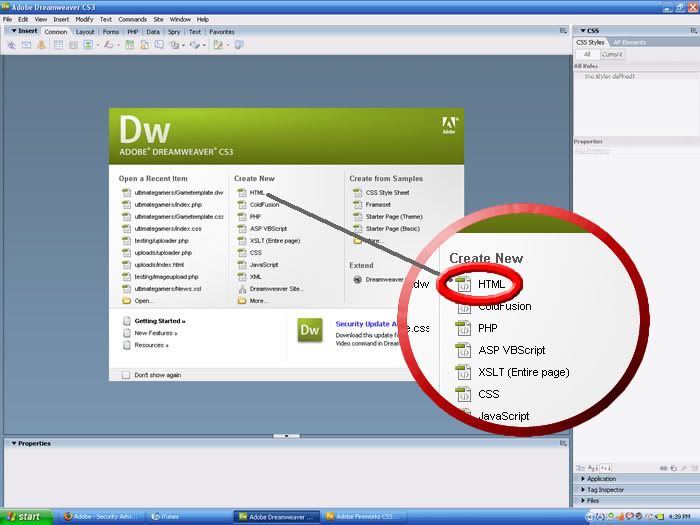Expand the Tag Inspector panel group
This screenshot has height=525, width=700.
(x=583, y=490)
